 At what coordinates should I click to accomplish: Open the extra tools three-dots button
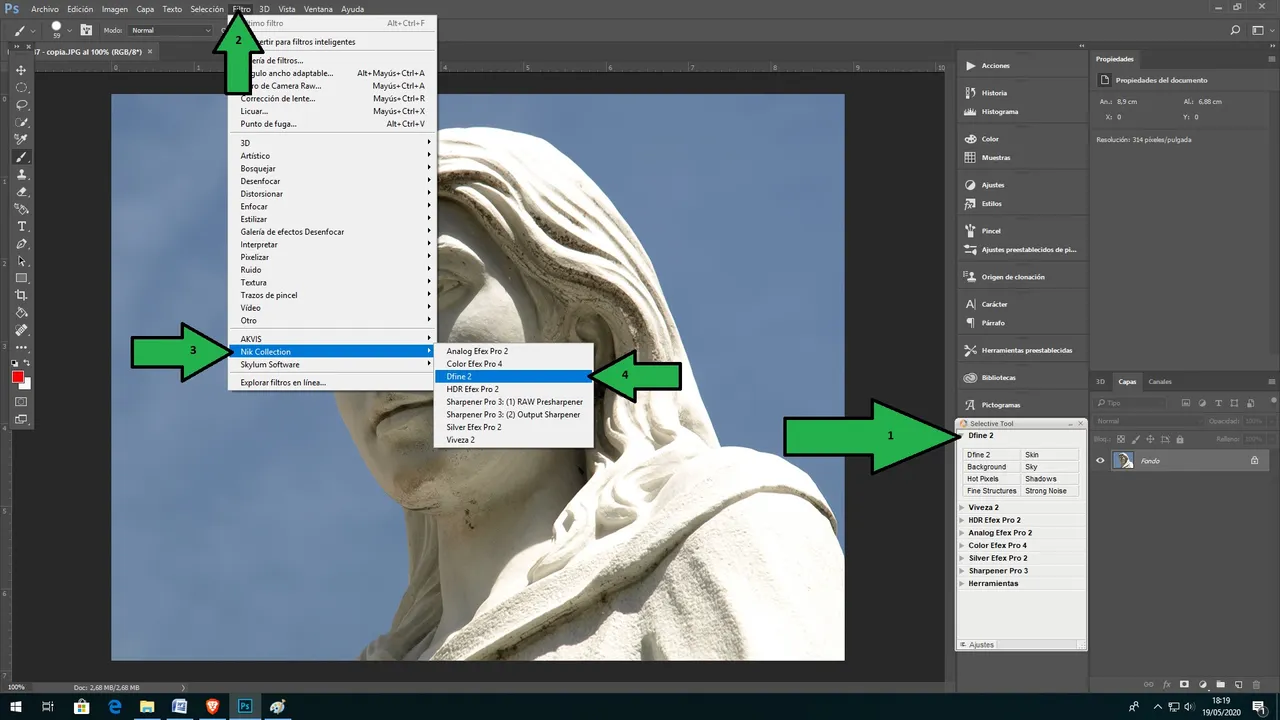pyautogui.click(x=21, y=347)
